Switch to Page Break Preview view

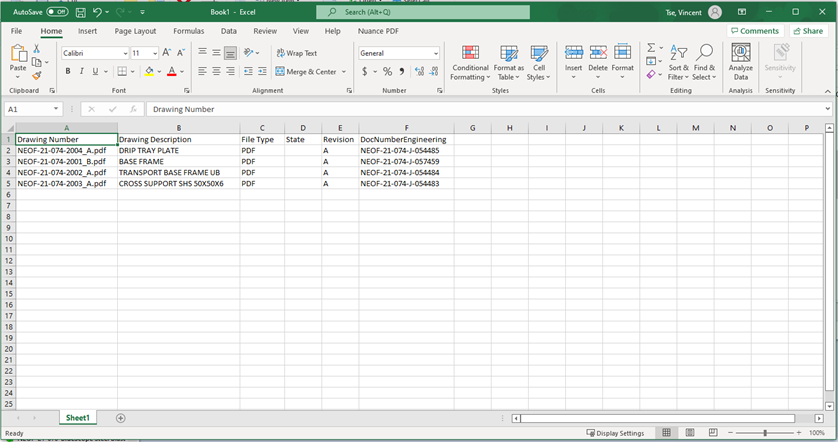(713, 432)
